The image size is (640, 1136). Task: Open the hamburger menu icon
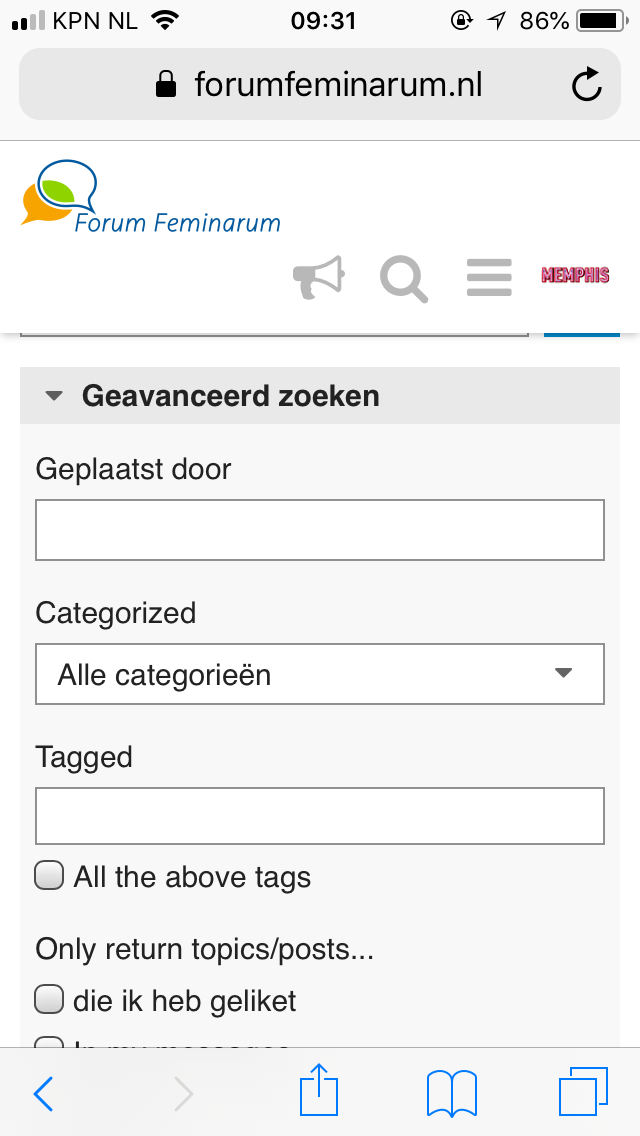(x=489, y=277)
